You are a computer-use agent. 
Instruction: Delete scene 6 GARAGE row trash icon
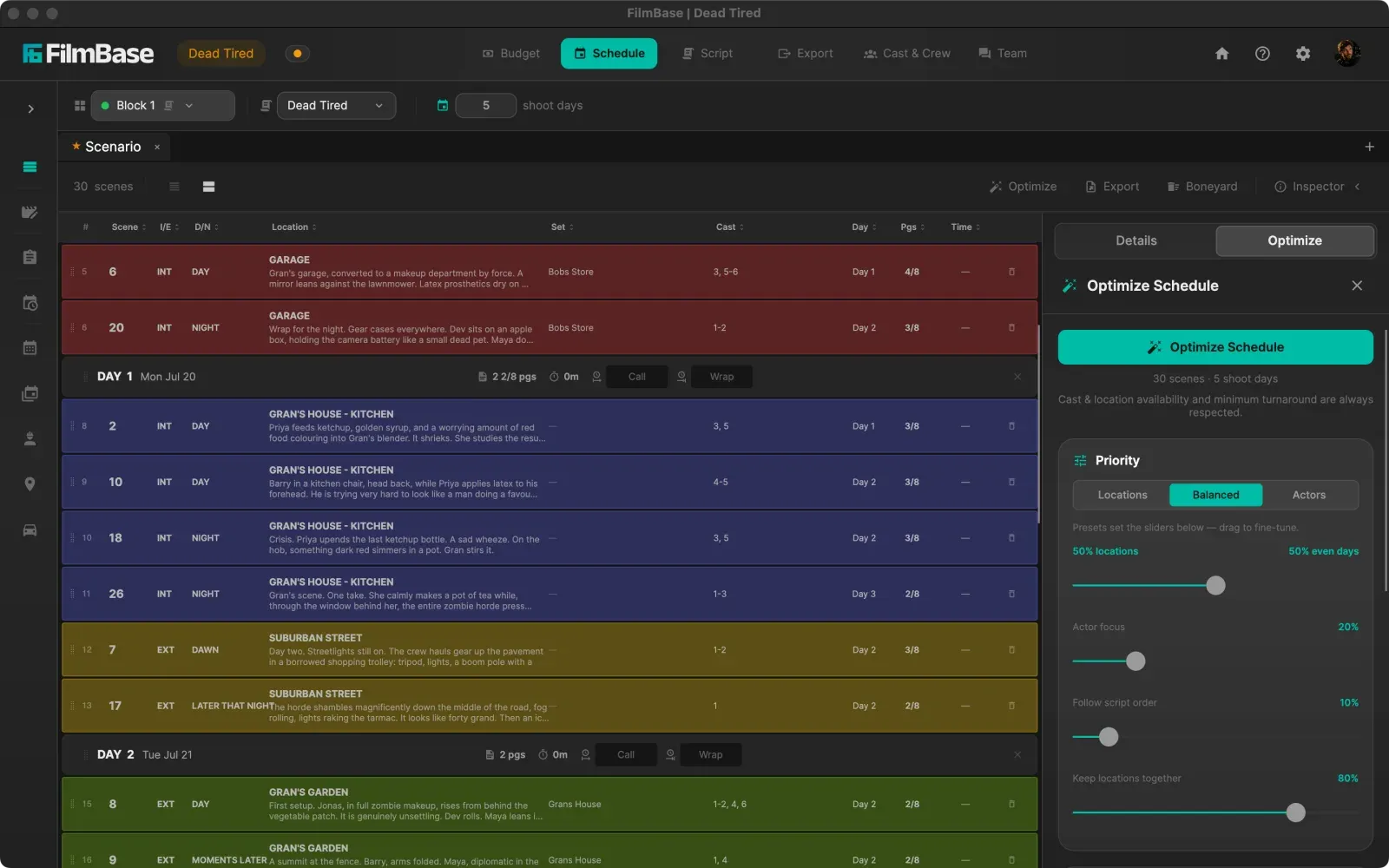[x=1011, y=272]
